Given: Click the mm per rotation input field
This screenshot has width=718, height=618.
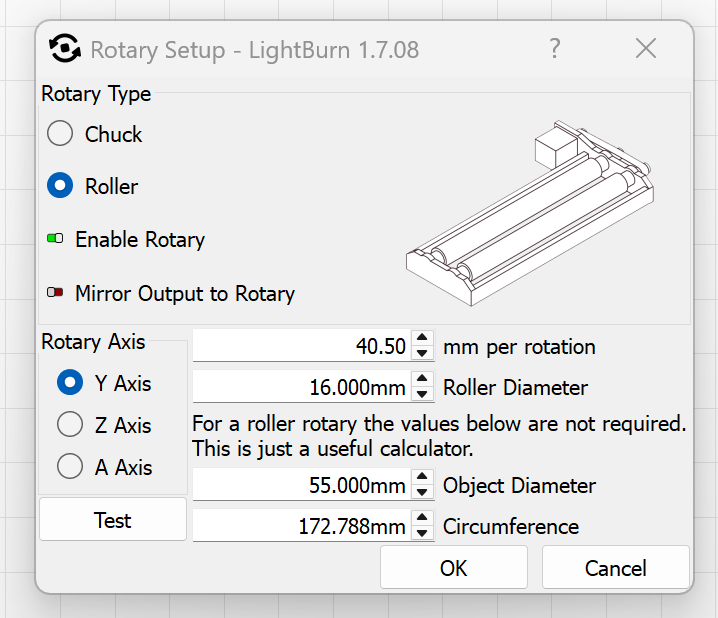Looking at the screenshot, I should tap(301, 347).
